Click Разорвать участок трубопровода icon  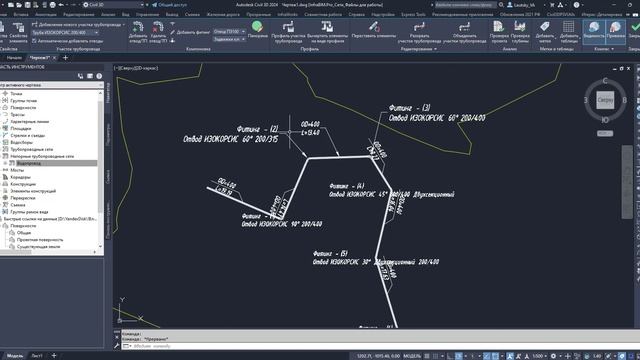click(419, 27)
